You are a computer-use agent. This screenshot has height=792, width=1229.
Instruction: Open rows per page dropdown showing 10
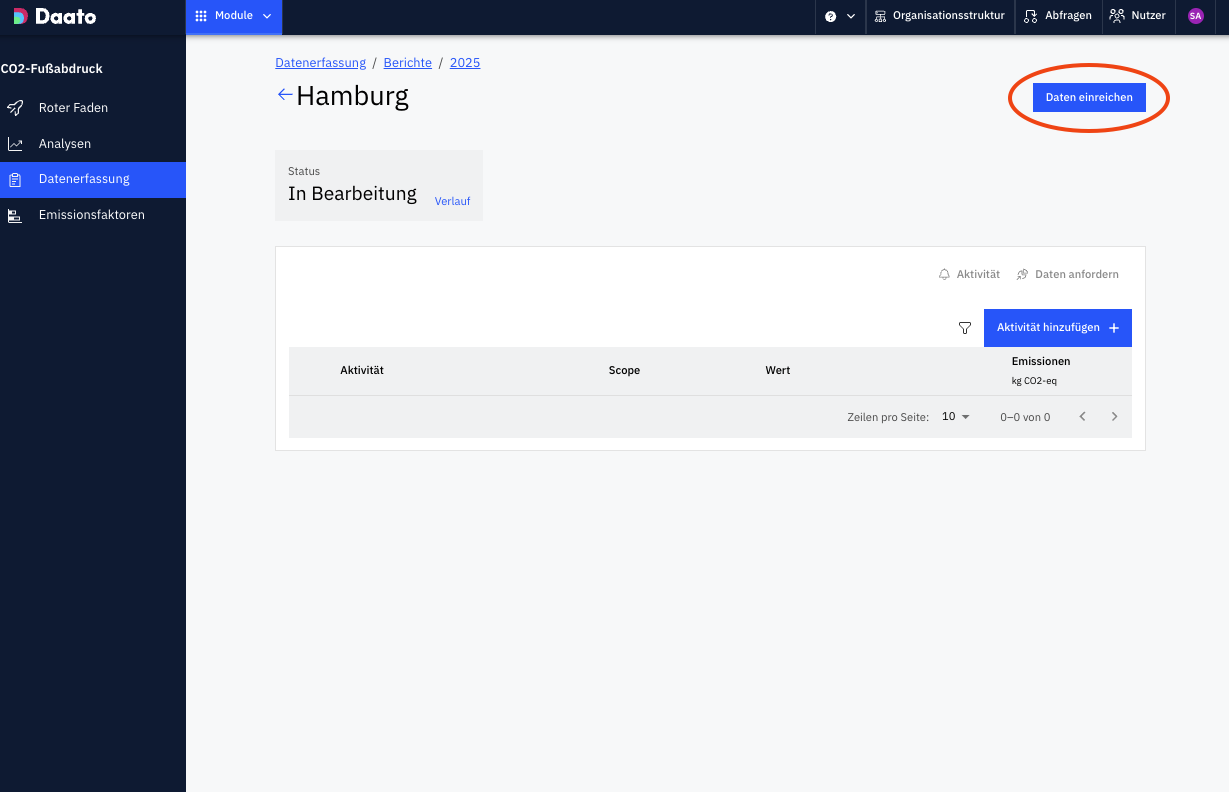(x=956, y=417)
